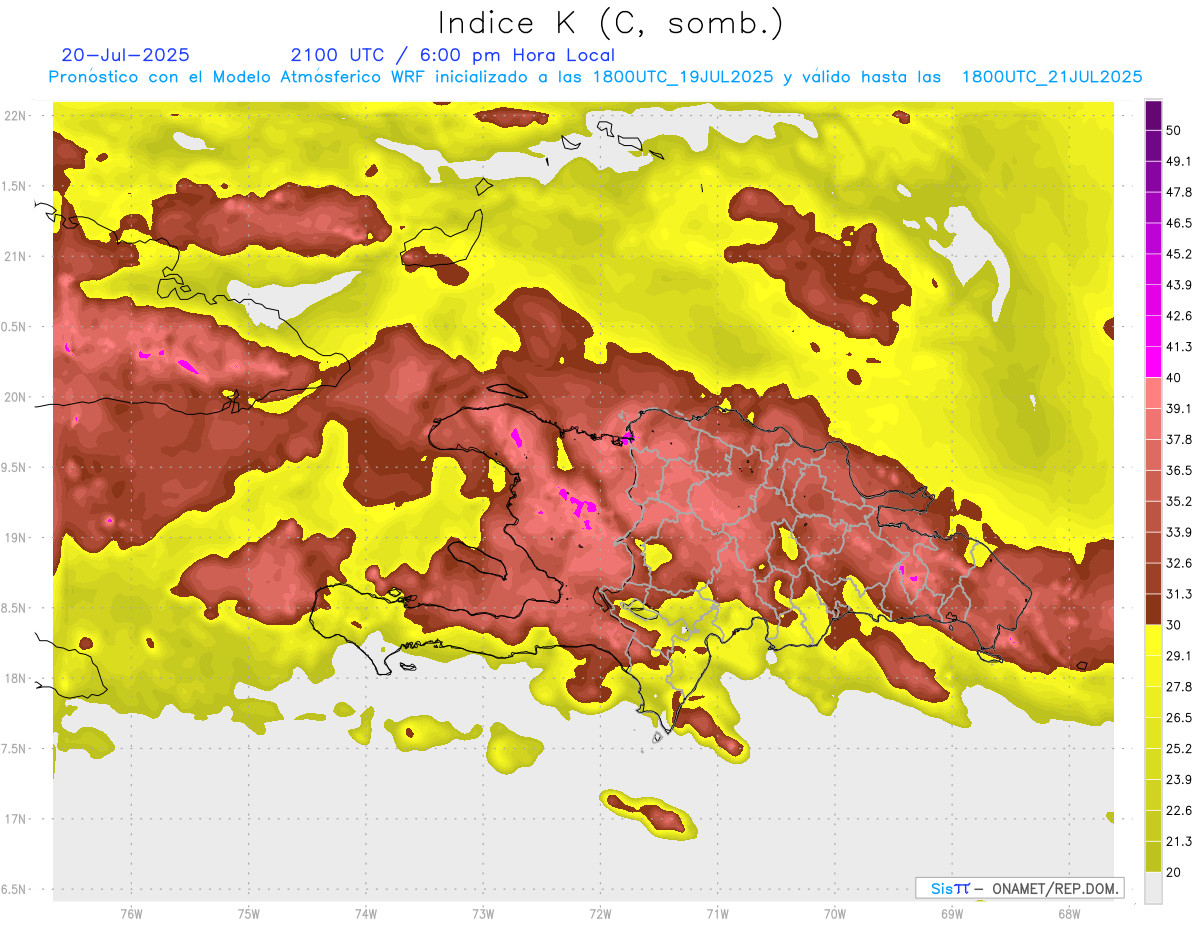Click the colorbar value "21.3"

1178,842
